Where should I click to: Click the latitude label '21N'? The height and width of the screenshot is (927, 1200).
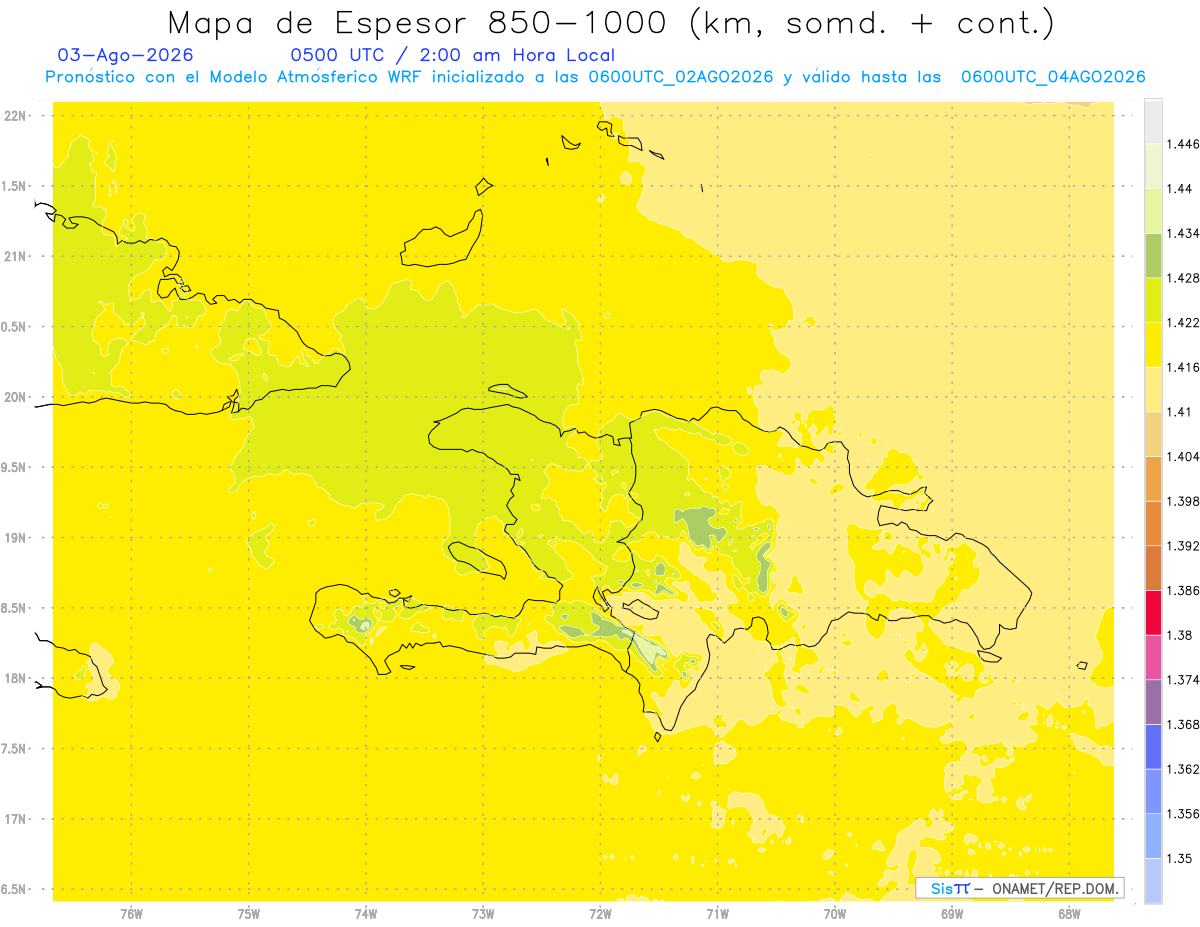[x=16, y=256]
